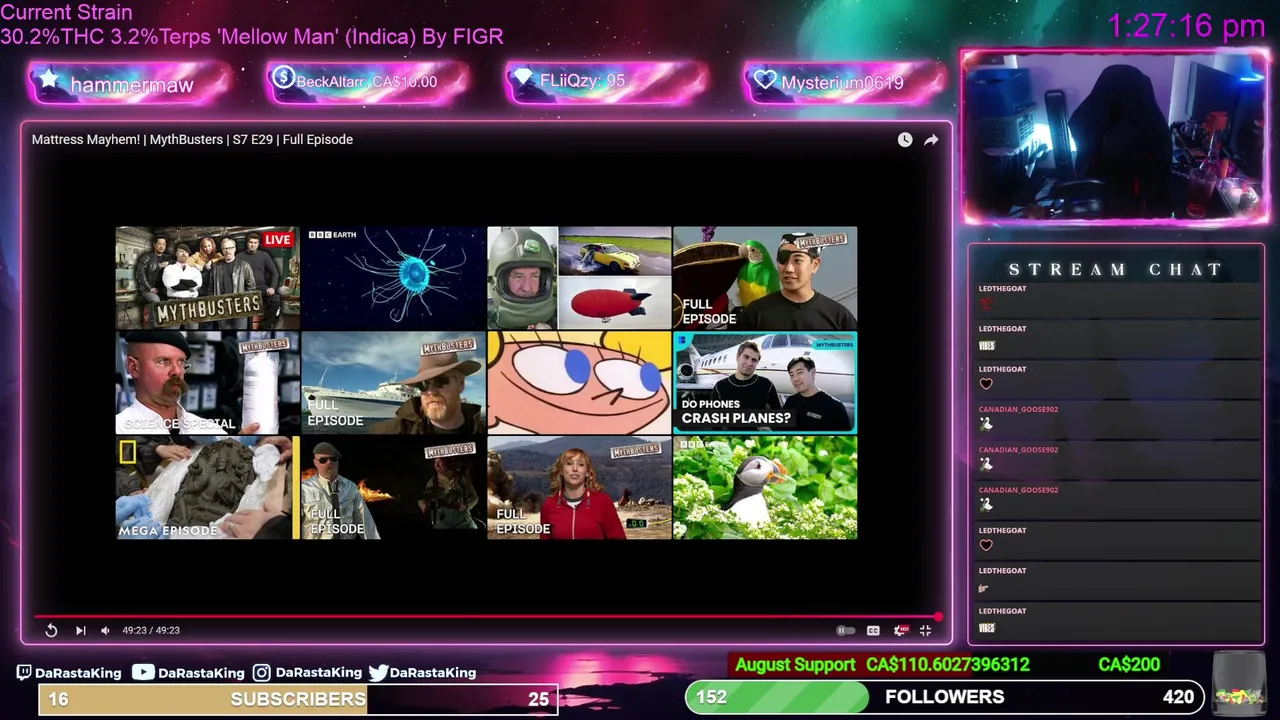Click the hammermaw username label
Viewport: 1280px width, 720px height.
click(132, 85)
